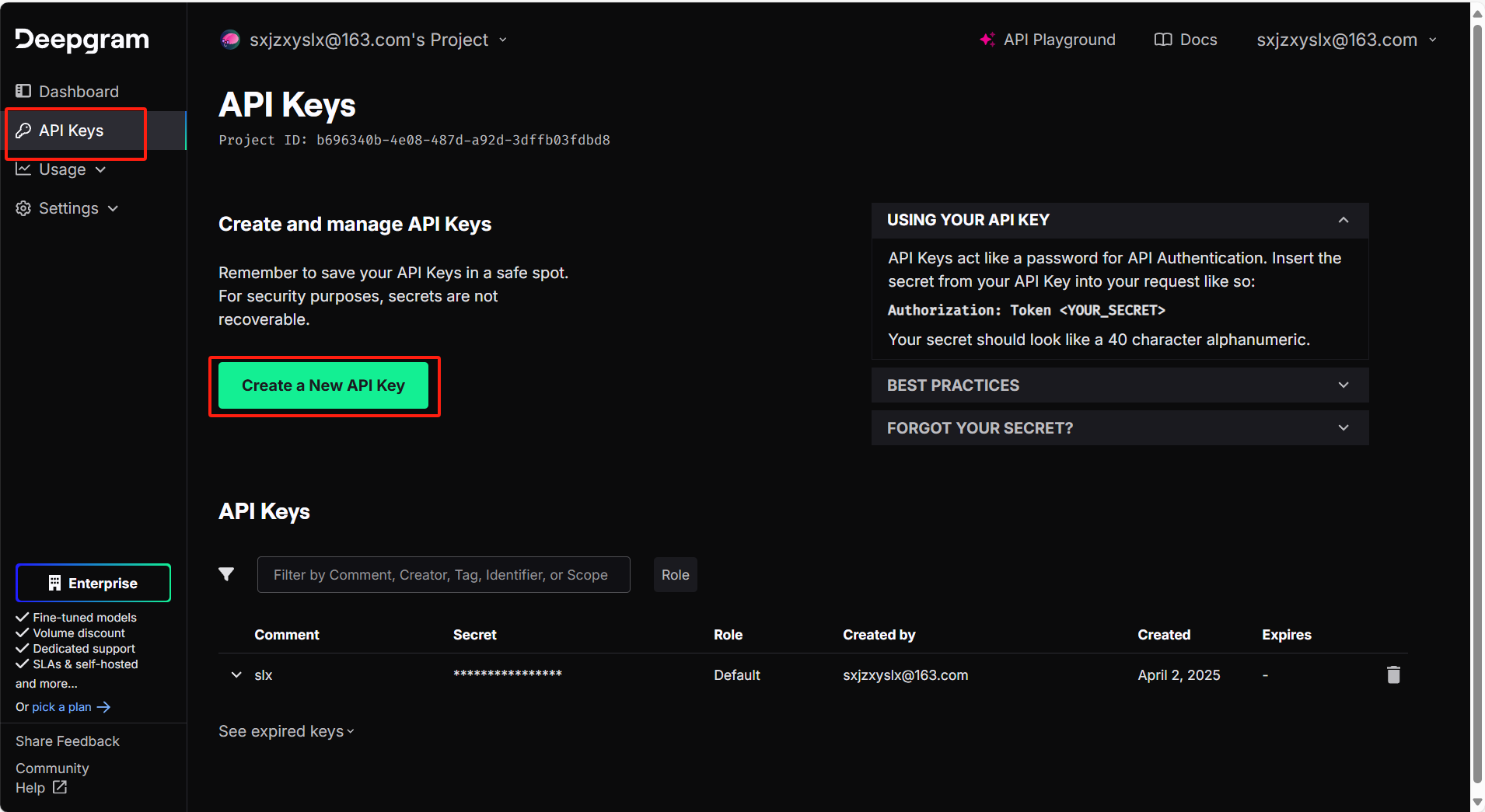Viewport: 1485px width, 812px height.
Task: Open the API Playground link
Action: [1047, 40]
